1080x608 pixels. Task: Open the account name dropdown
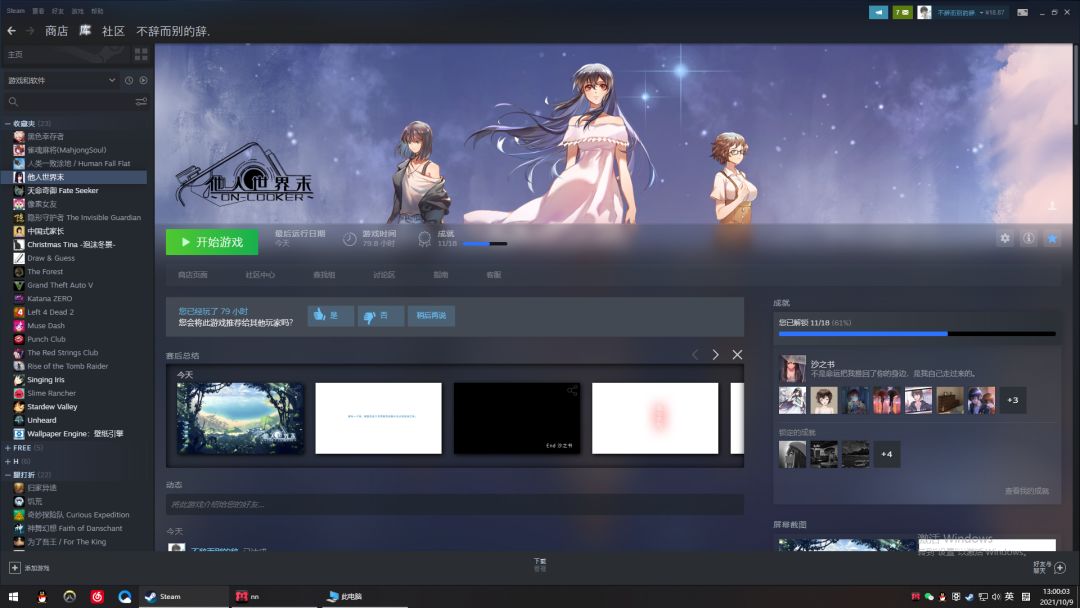[x=970, y=12]
